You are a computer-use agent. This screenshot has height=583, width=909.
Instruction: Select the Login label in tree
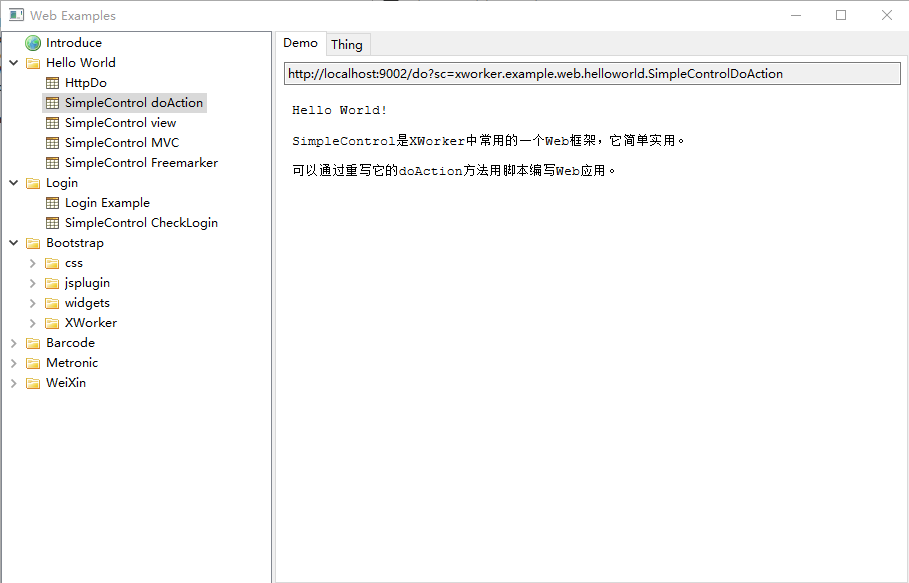click(x=62, y=183)
